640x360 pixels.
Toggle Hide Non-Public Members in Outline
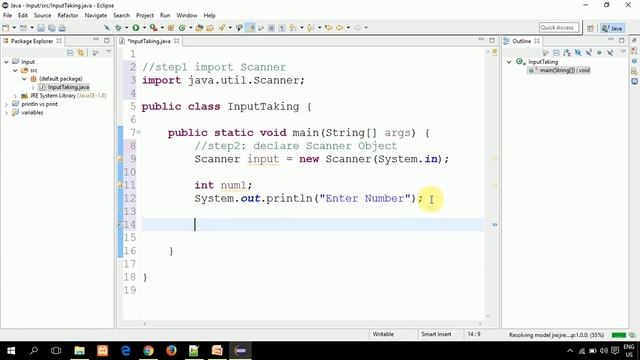click(x=599, y=53)
